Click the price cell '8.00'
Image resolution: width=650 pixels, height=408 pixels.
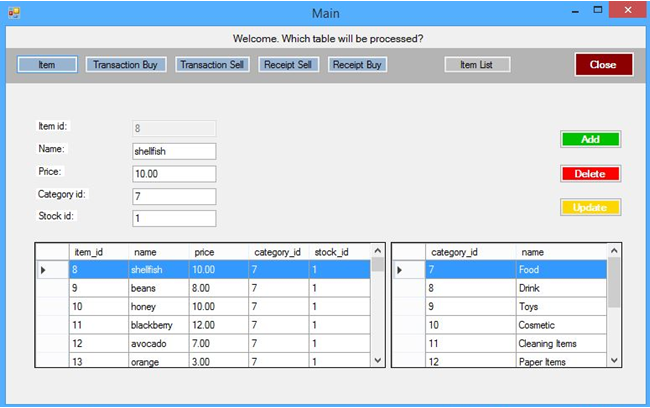[x=218, y=288]
